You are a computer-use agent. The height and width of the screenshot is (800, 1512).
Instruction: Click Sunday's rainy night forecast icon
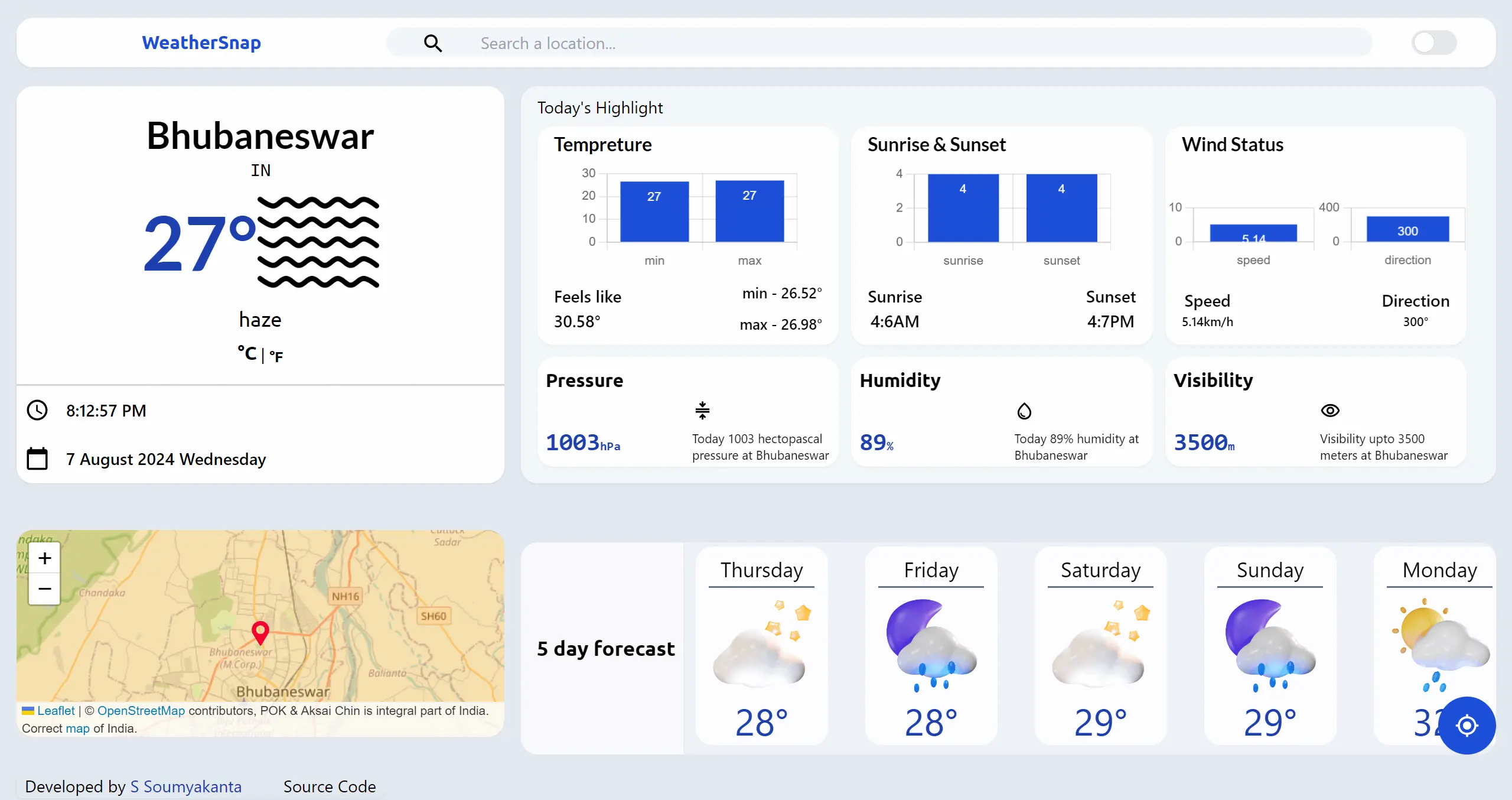click(x=1270, y=645)
